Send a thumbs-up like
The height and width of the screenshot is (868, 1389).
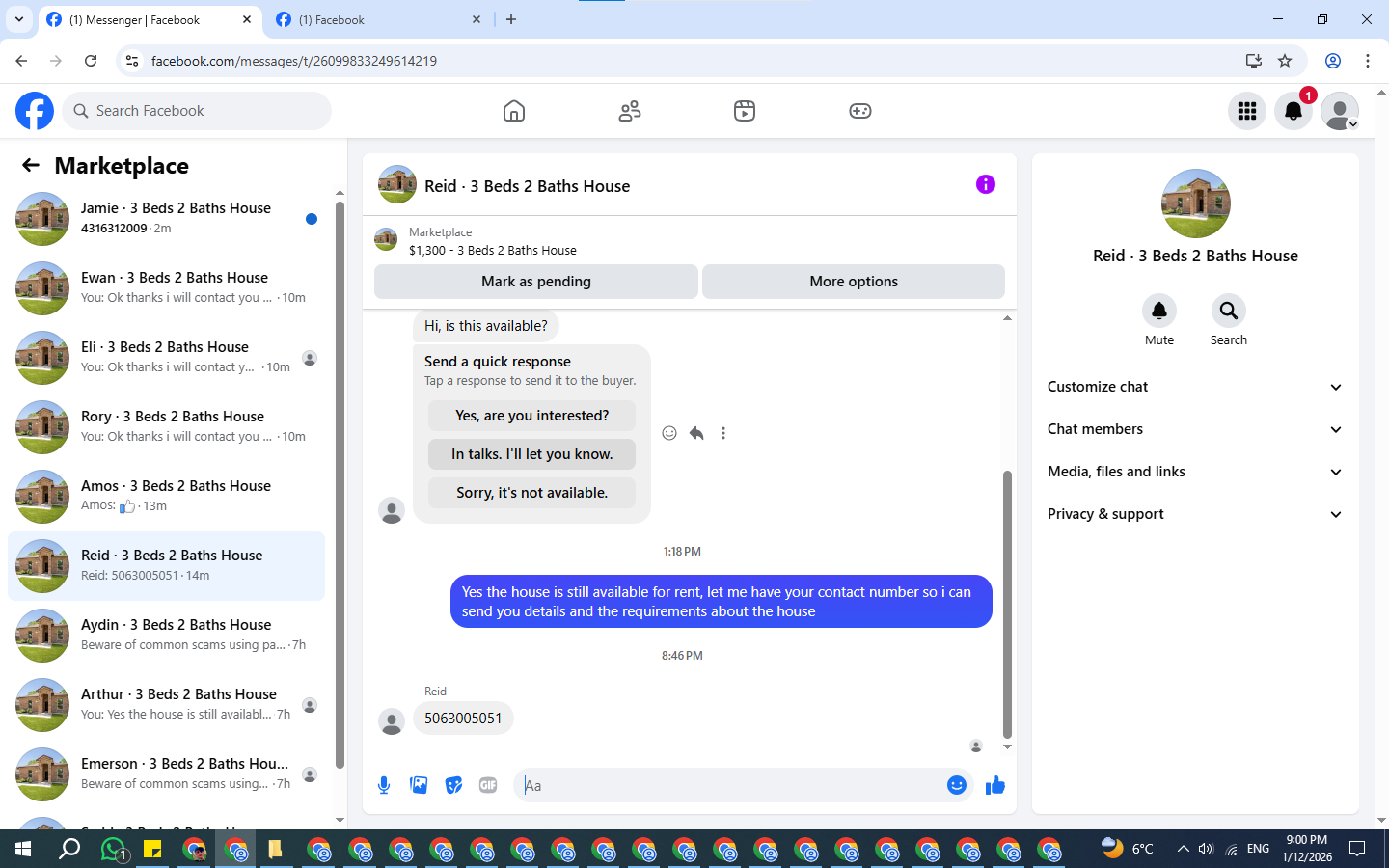click(995, 785)
